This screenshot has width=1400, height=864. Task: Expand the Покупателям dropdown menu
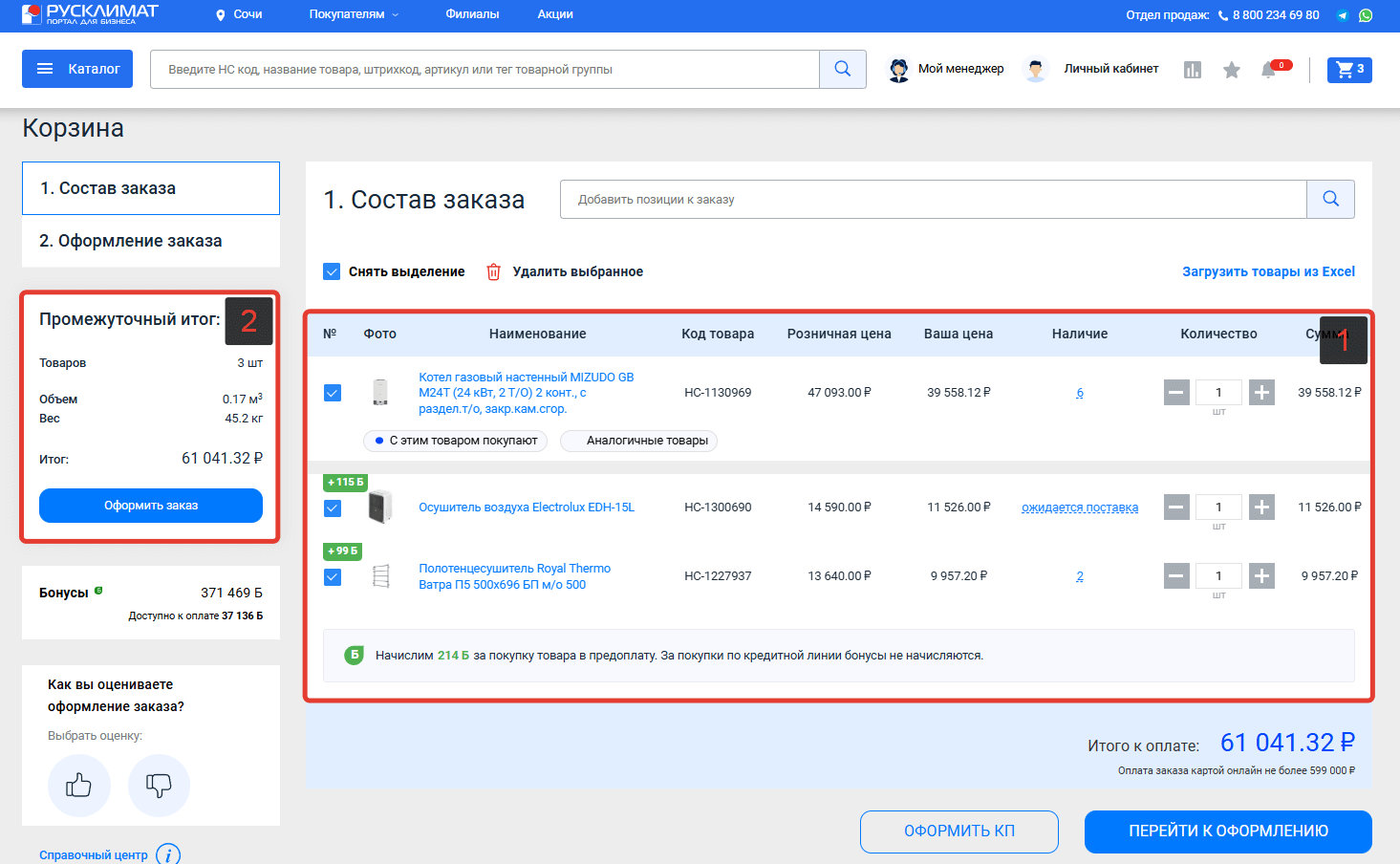[354, 14]
